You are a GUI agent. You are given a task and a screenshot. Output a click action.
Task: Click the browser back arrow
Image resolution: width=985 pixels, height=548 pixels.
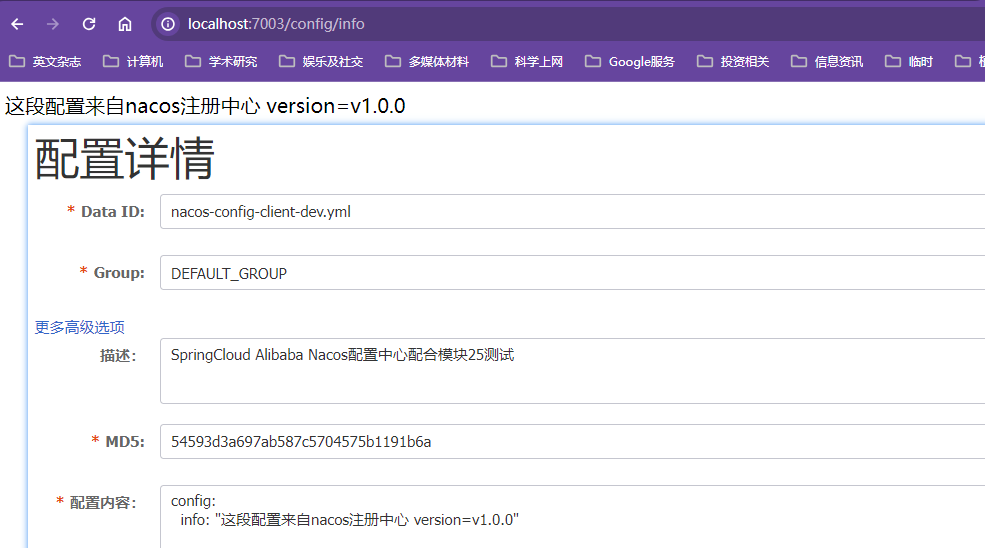pyautogui.click(x=17, y=24)
